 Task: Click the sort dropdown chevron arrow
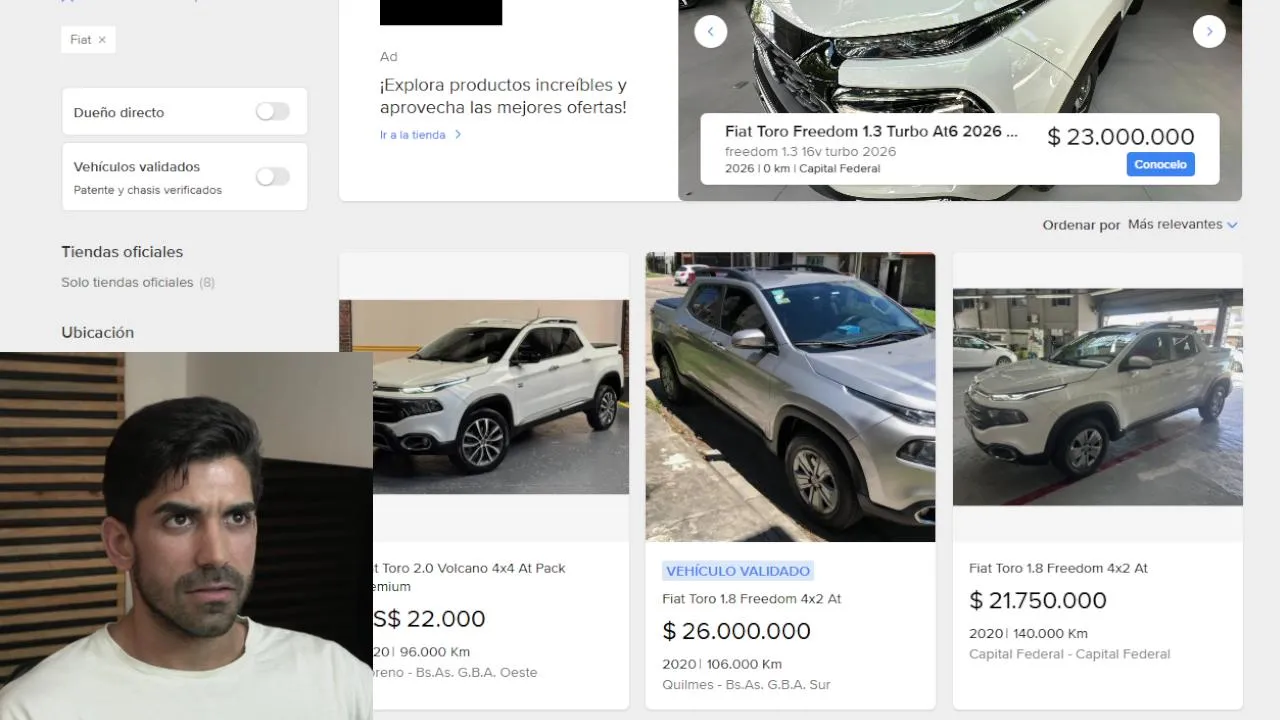pyautogui.click(x=1232, y=225)
